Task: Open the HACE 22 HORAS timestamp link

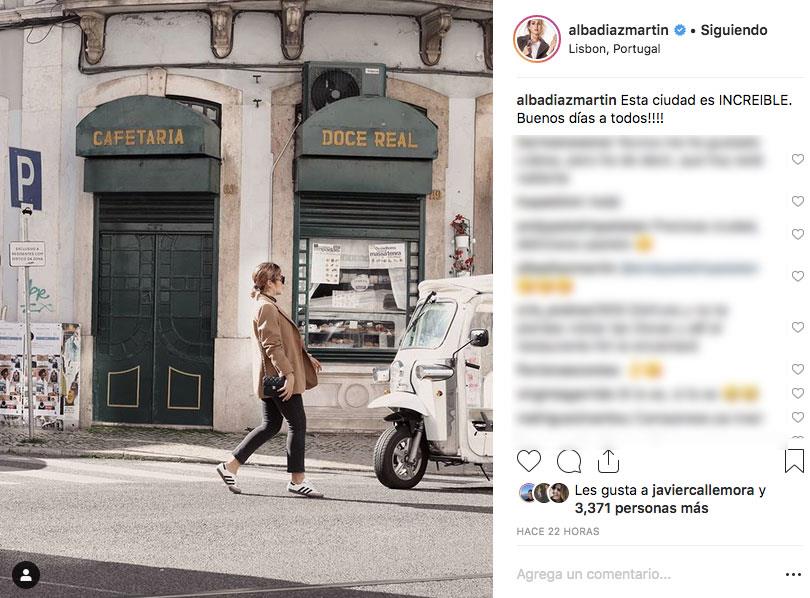Action: 558,531
